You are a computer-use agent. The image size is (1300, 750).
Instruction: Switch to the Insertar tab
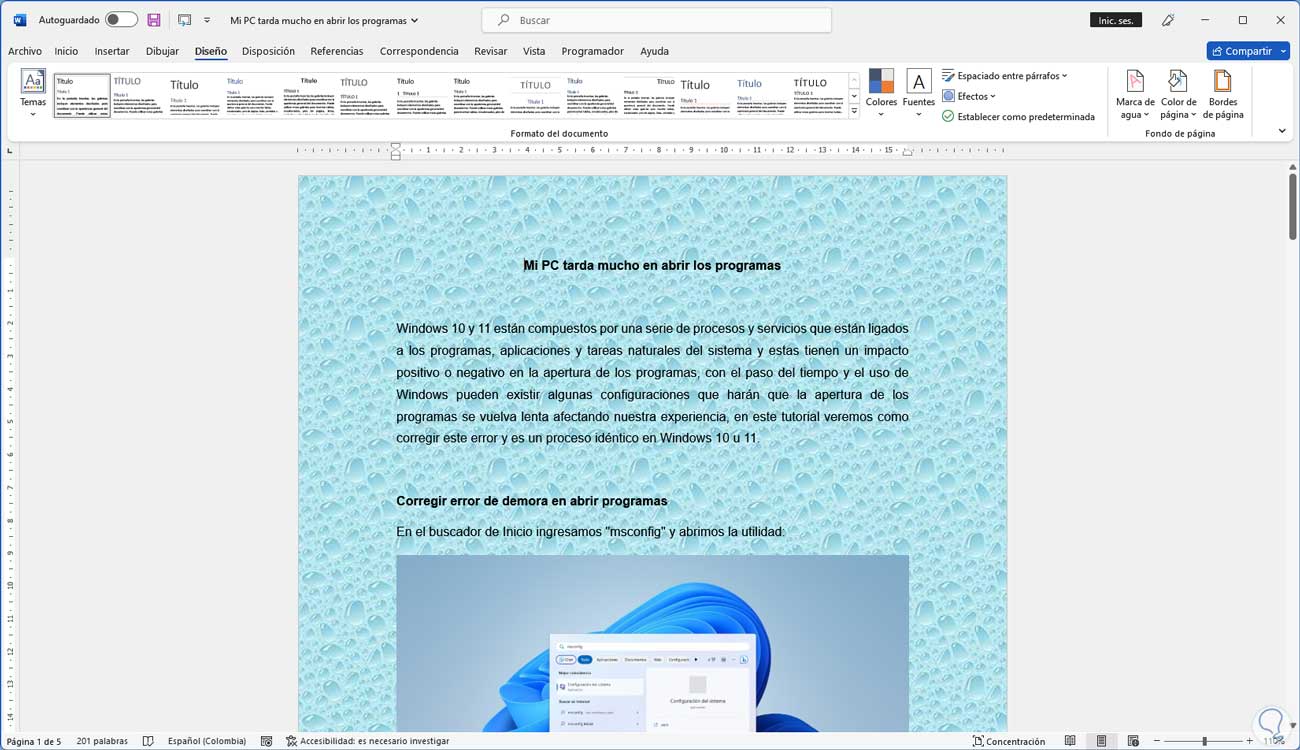point(112,51)
